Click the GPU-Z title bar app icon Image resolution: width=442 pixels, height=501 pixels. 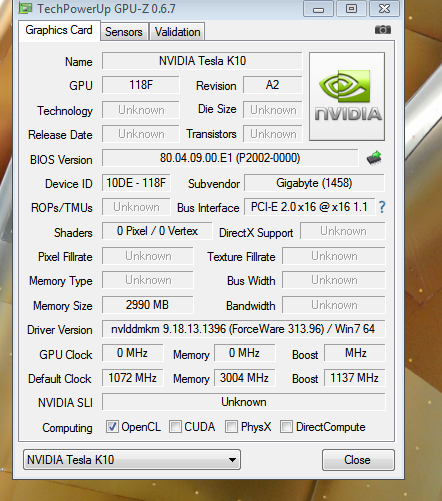(25, 8)
